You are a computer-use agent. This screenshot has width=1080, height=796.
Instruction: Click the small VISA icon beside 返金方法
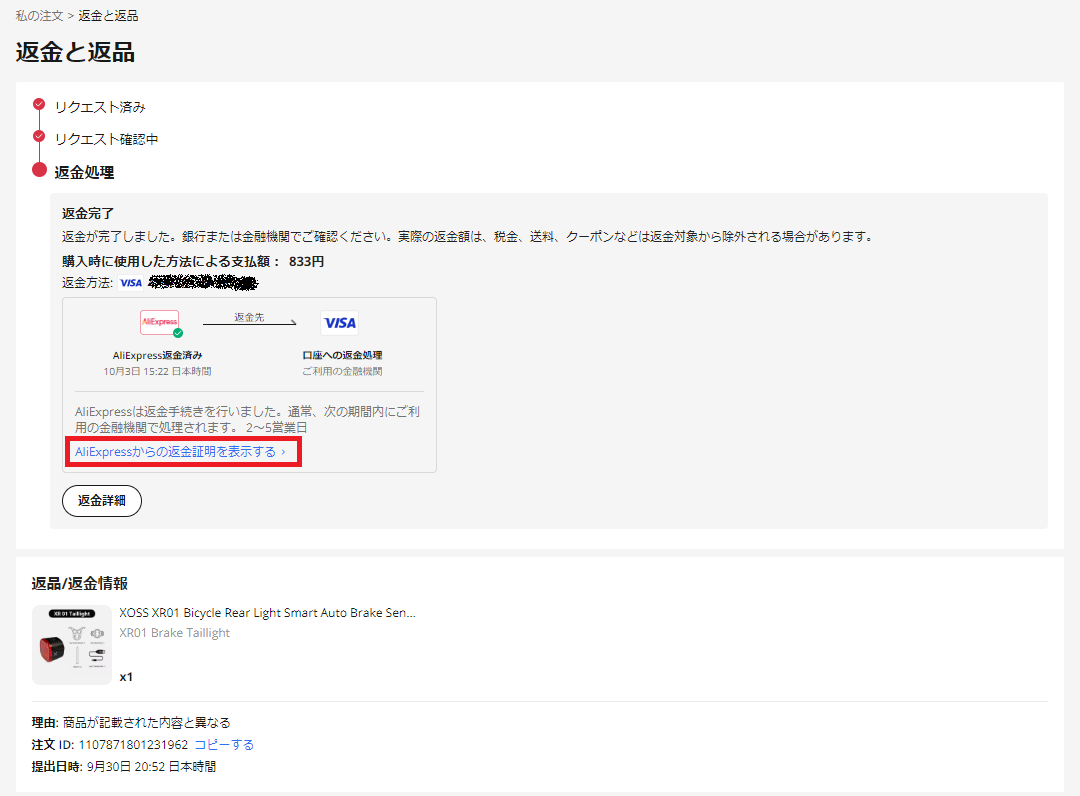coord(131,283)
